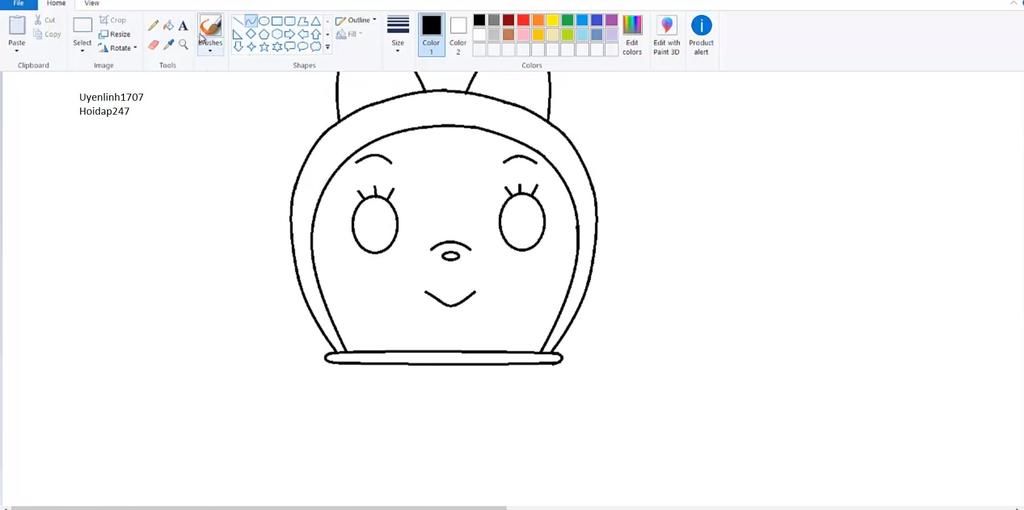This screenshot has height=510, width=1024.
Task: Activate the Color 2 background selector
Action: (x=458, y=34)
